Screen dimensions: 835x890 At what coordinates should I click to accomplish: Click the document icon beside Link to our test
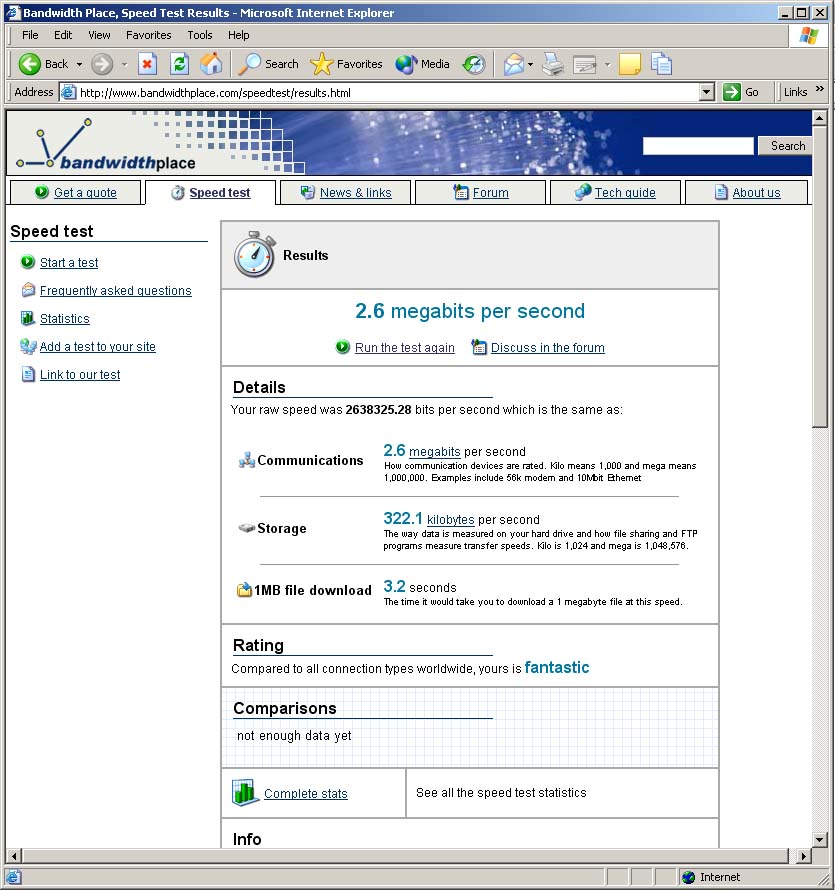pyautogui.click(x=28, y=374)
